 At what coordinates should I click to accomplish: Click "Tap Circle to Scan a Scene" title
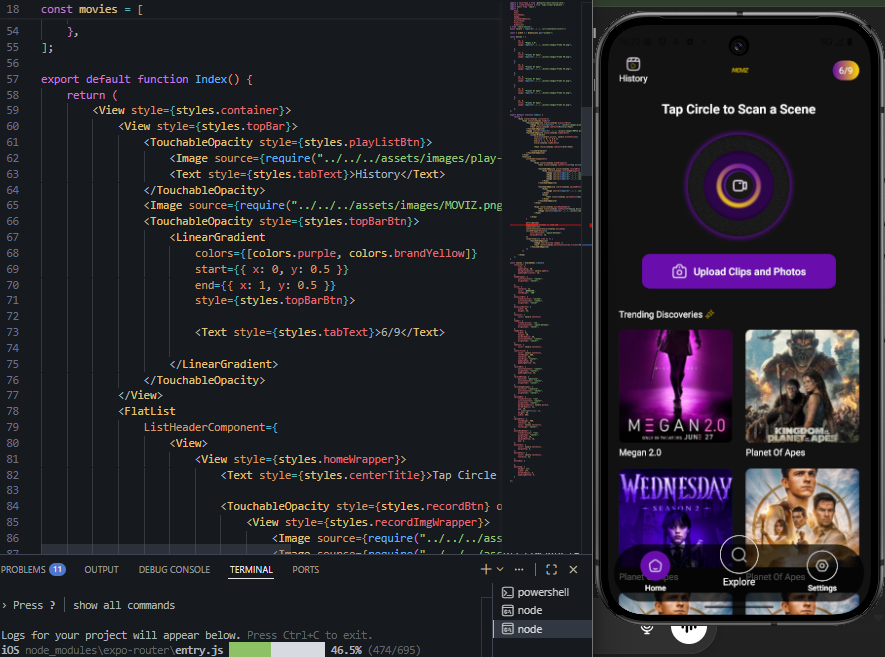[738, 110]
